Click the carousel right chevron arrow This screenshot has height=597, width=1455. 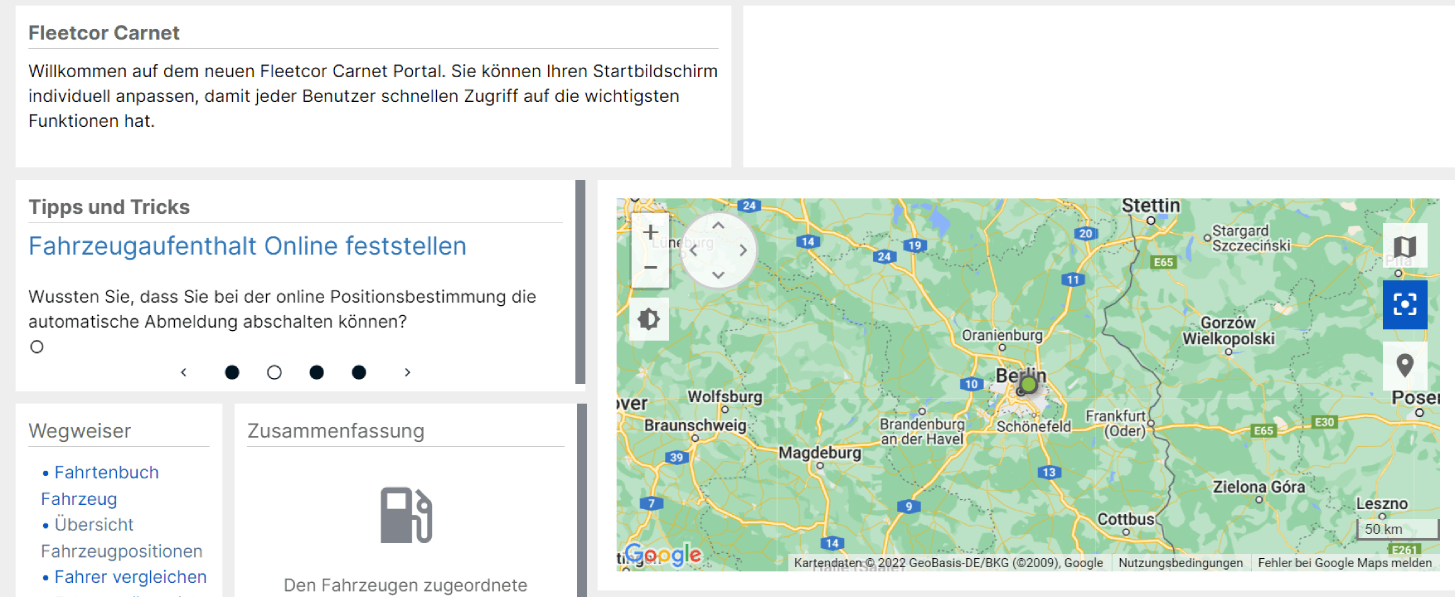(x=407, y=371)
